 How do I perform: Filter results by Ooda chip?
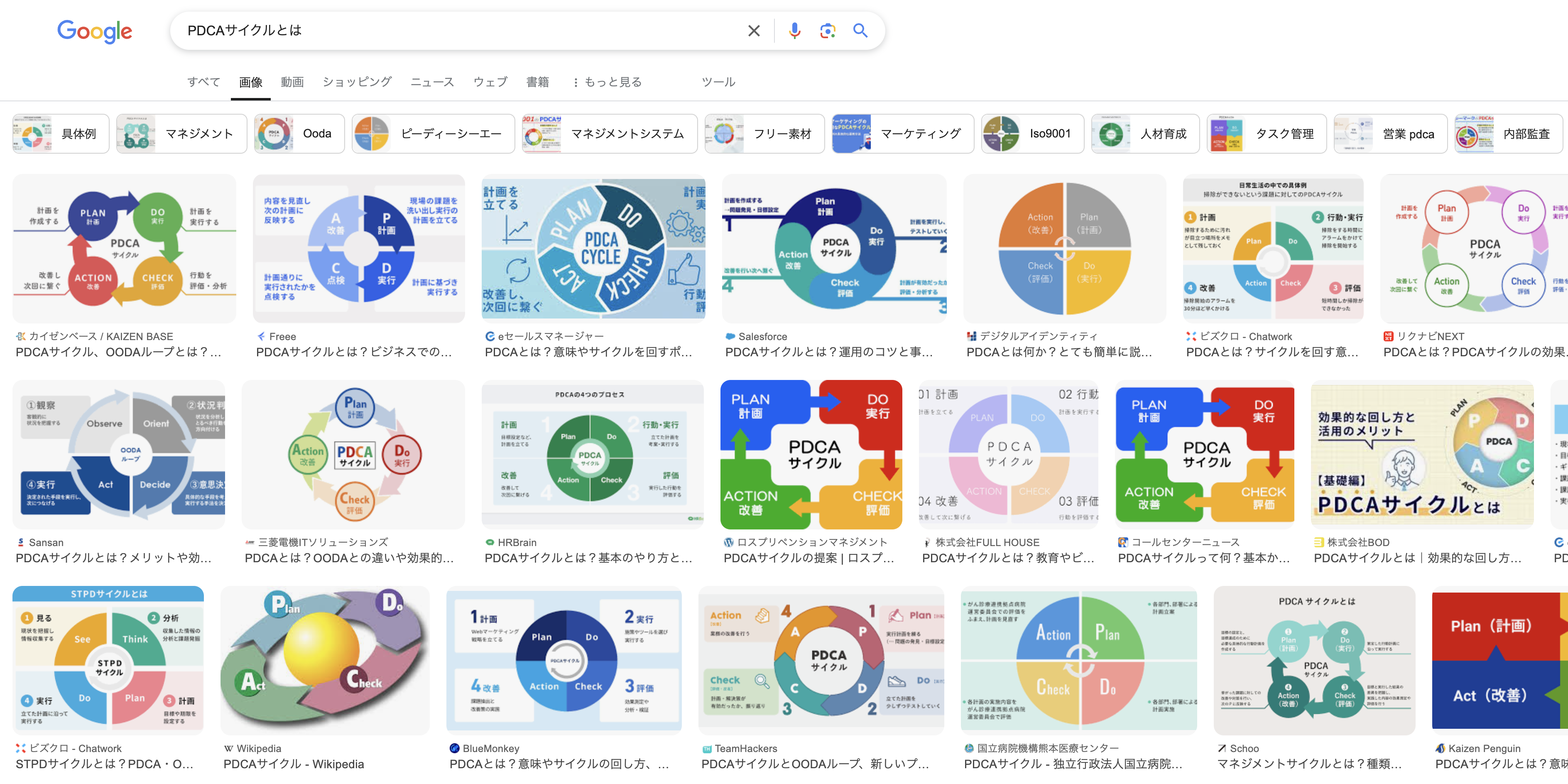pos(299,133)
